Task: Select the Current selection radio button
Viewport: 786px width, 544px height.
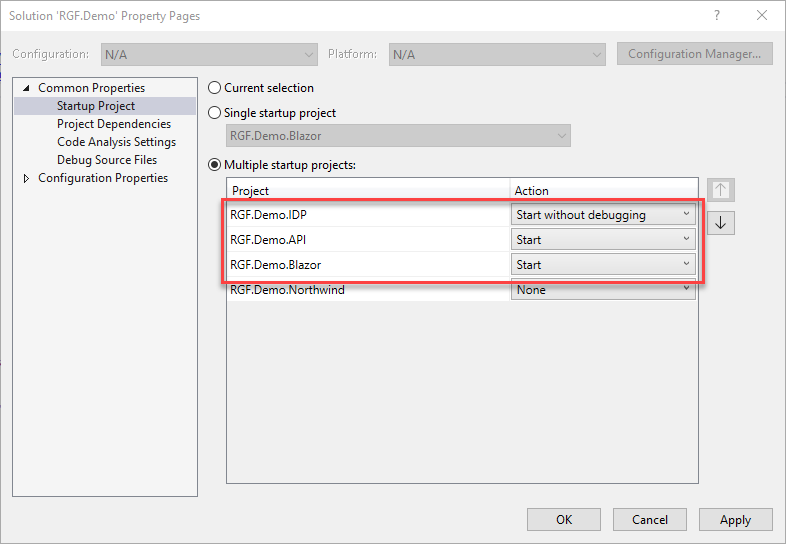Action: click(x=213, y=88)
